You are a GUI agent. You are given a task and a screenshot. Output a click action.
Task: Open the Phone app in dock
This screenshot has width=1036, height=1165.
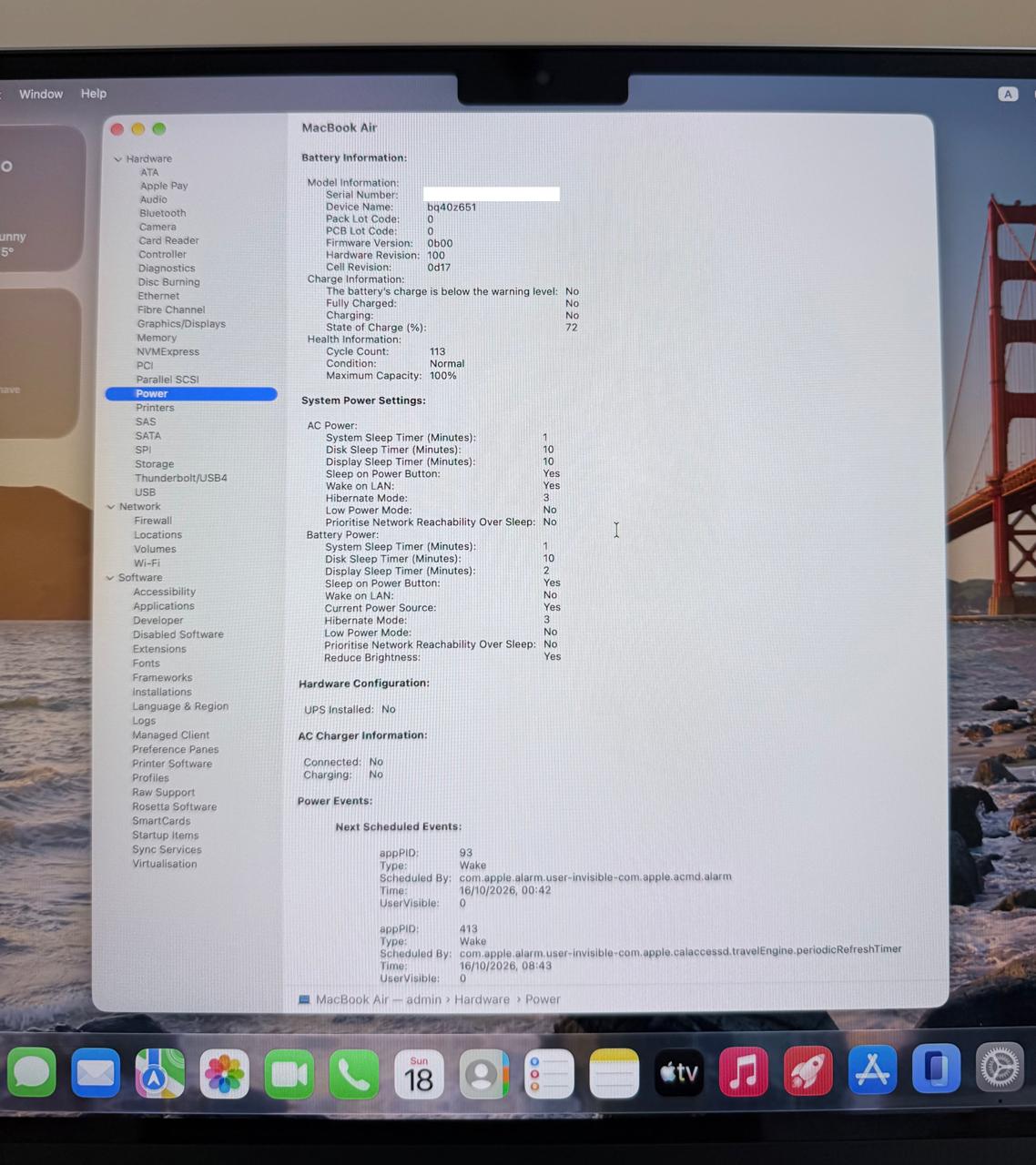click(x=353, y=1074)
